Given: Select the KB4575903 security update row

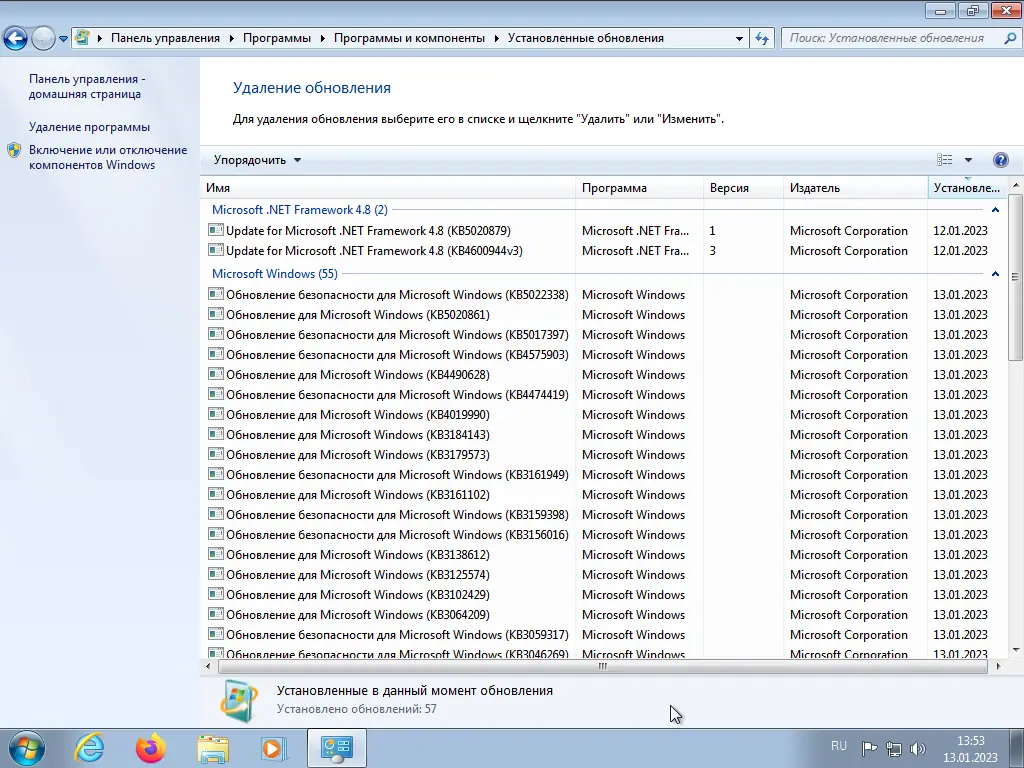Looking at the screenshot, I should pos(604,355).
